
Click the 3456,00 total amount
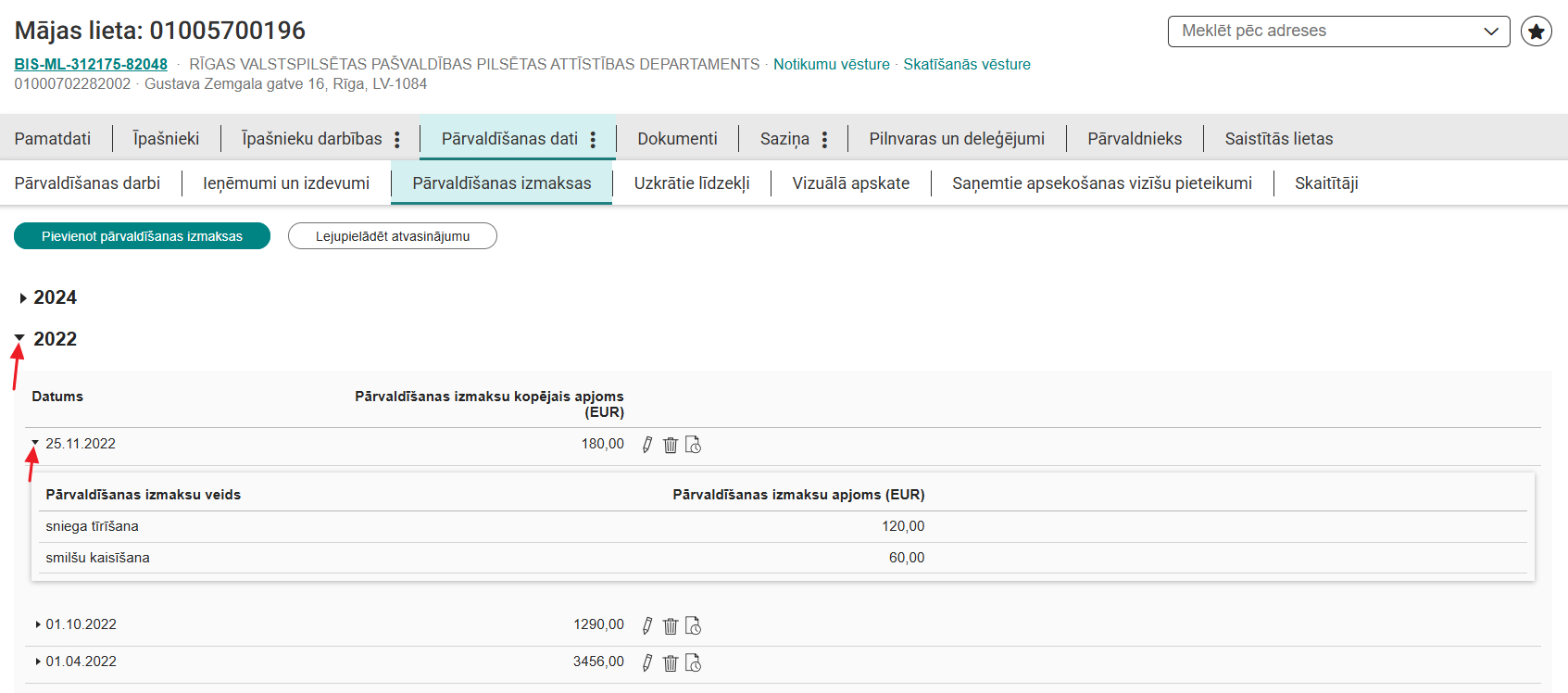point(598,661)
